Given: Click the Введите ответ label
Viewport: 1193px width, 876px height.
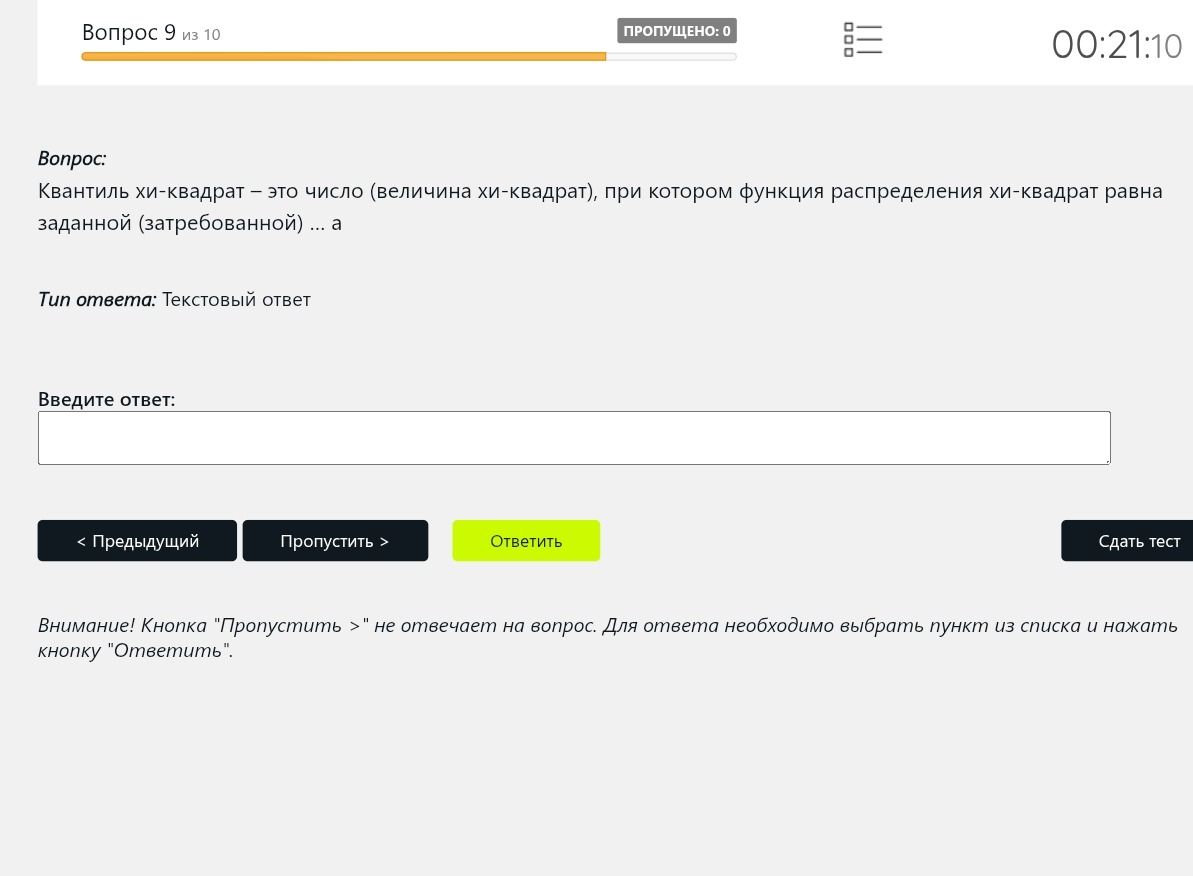Looking at the screenshot, I should [x=107, y=399].
